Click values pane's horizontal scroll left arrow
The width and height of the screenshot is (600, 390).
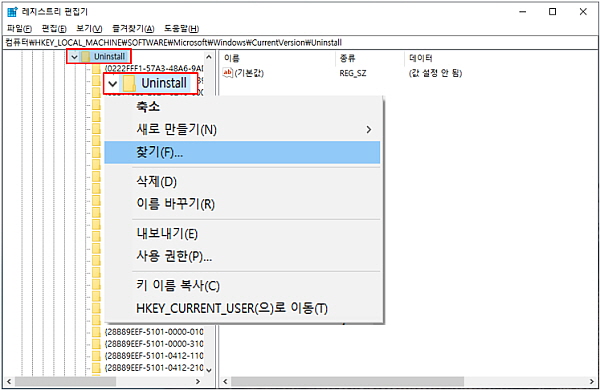(x=225, y=382)
